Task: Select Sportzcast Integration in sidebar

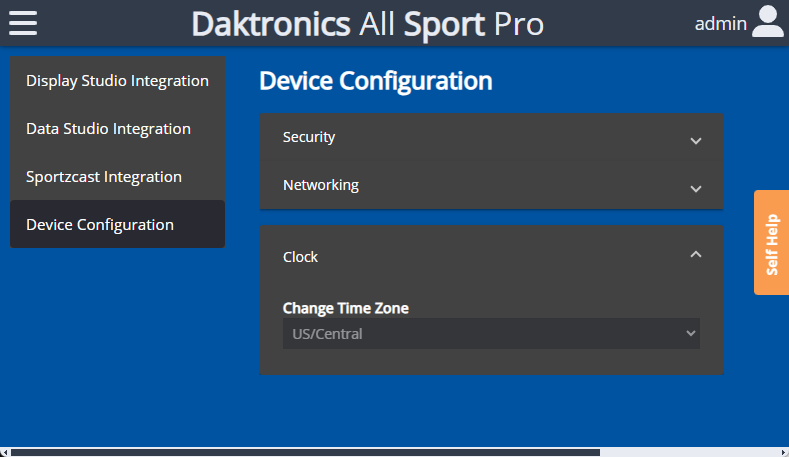Action: point(104,177)
